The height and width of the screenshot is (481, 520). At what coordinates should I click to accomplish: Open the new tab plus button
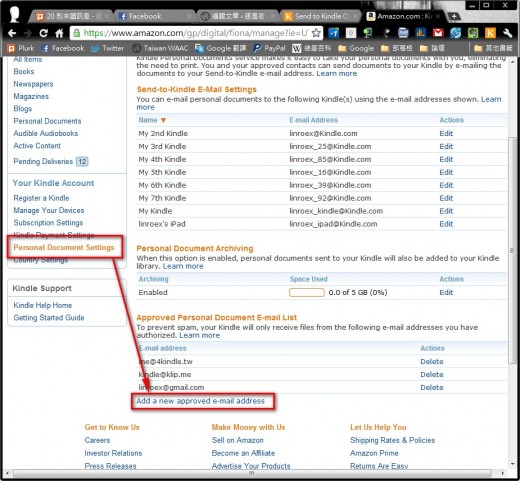pos(454,16)
